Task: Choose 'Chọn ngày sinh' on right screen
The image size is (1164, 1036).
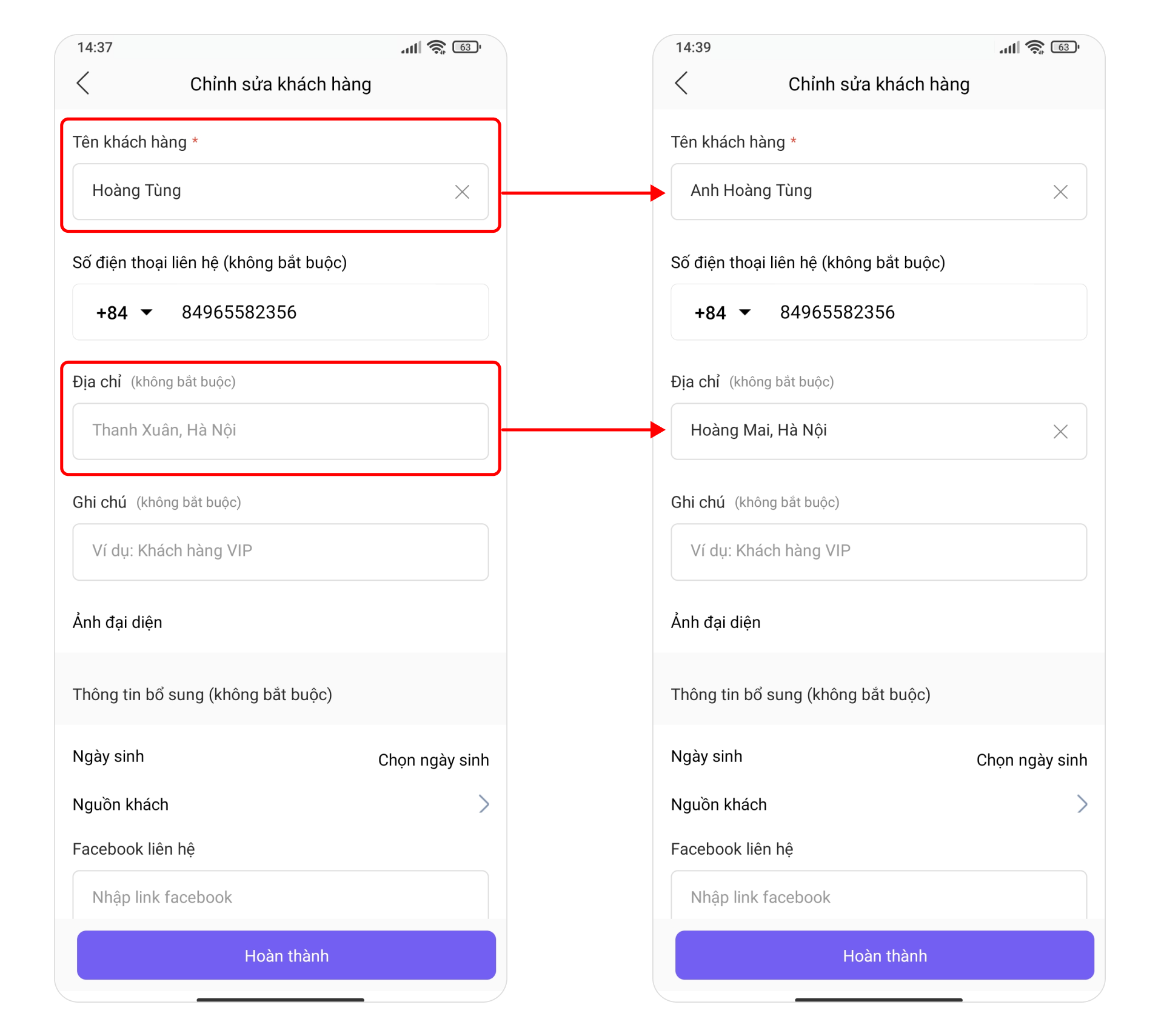Action: coord(1031,760)
